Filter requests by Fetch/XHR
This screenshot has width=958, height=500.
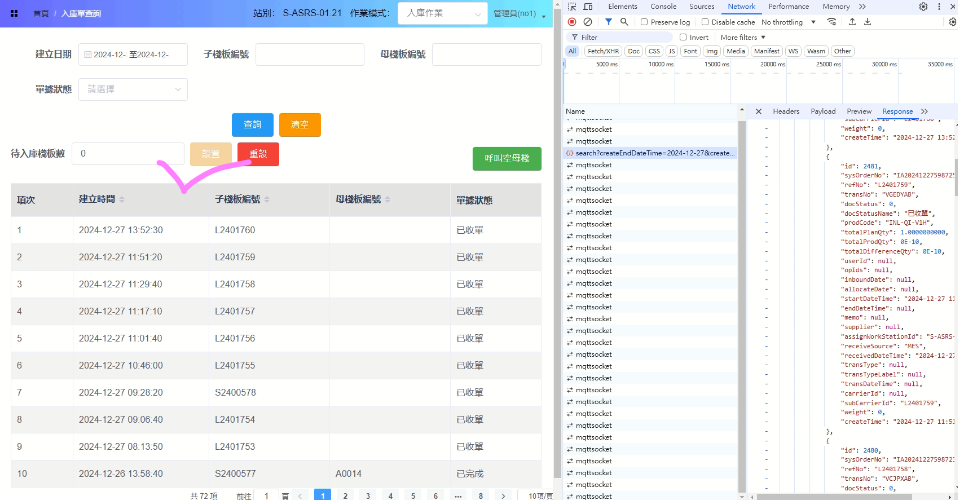click(x=603, y=51)
